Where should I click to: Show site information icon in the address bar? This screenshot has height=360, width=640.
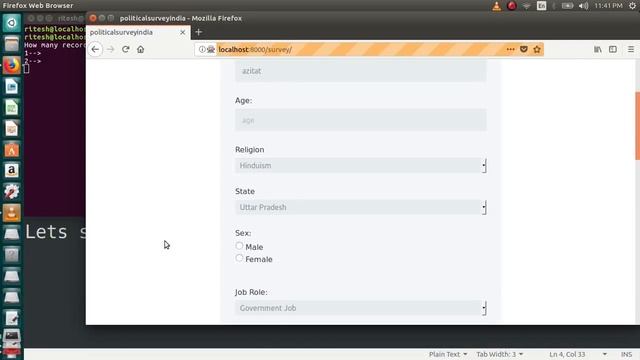click(202, 49)
